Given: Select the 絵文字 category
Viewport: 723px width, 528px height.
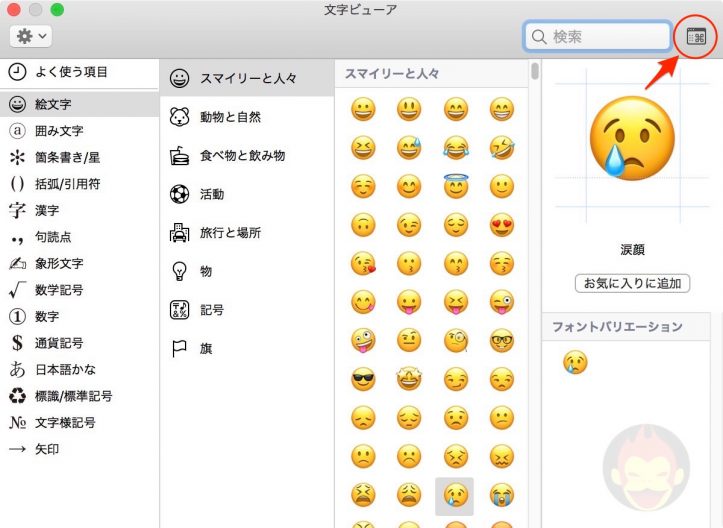Looking at the screenshot, I should (x=79, y=104).
